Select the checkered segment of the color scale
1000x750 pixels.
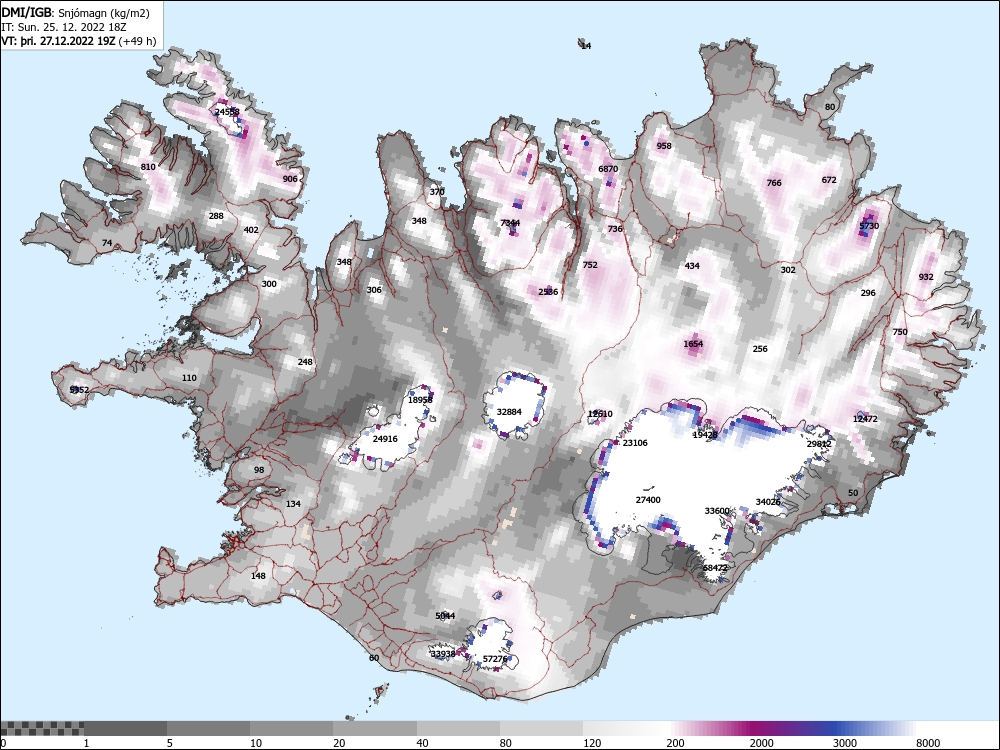42,728
